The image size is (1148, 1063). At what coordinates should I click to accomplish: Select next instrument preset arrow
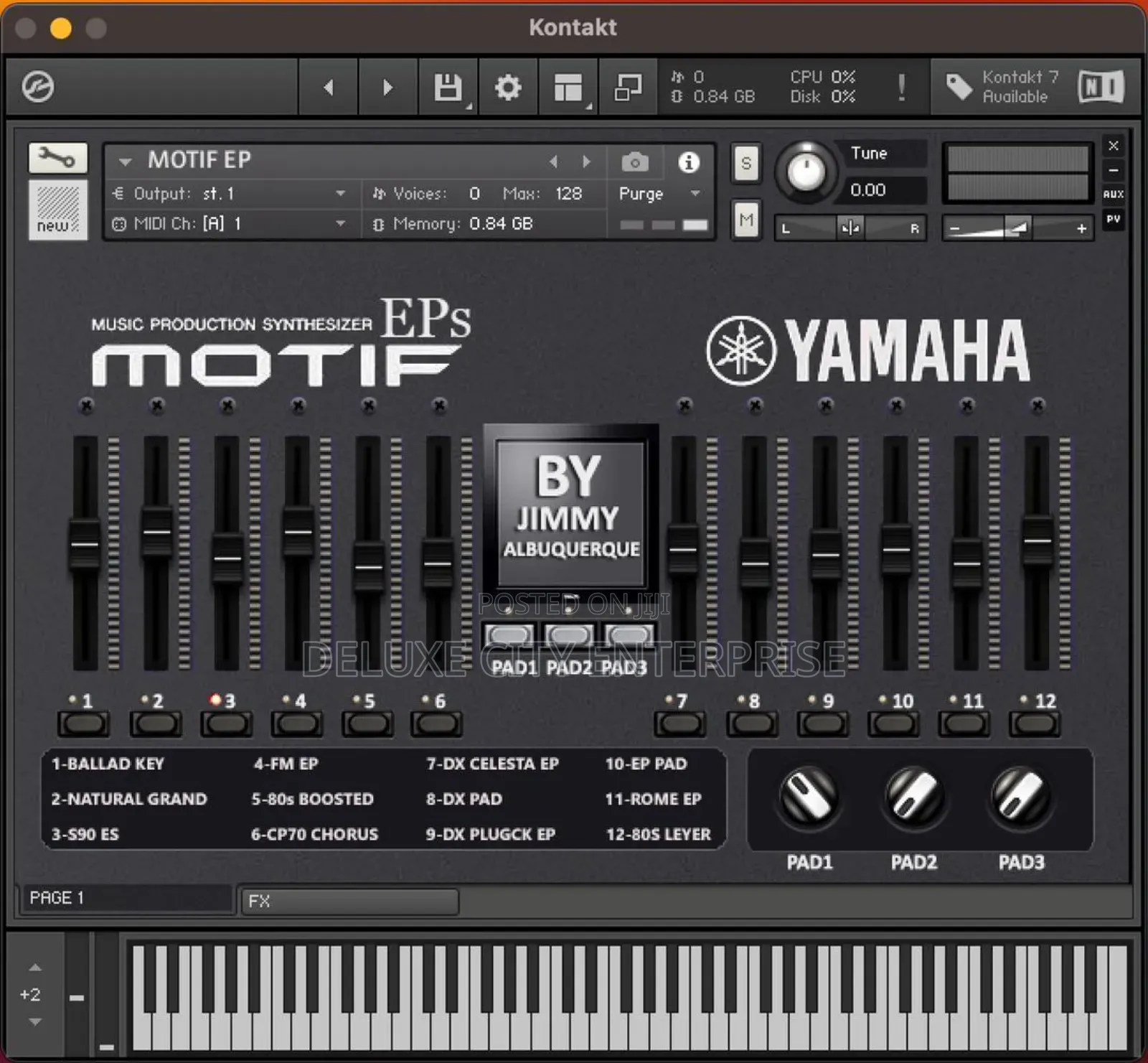click(x=586, y=161)
